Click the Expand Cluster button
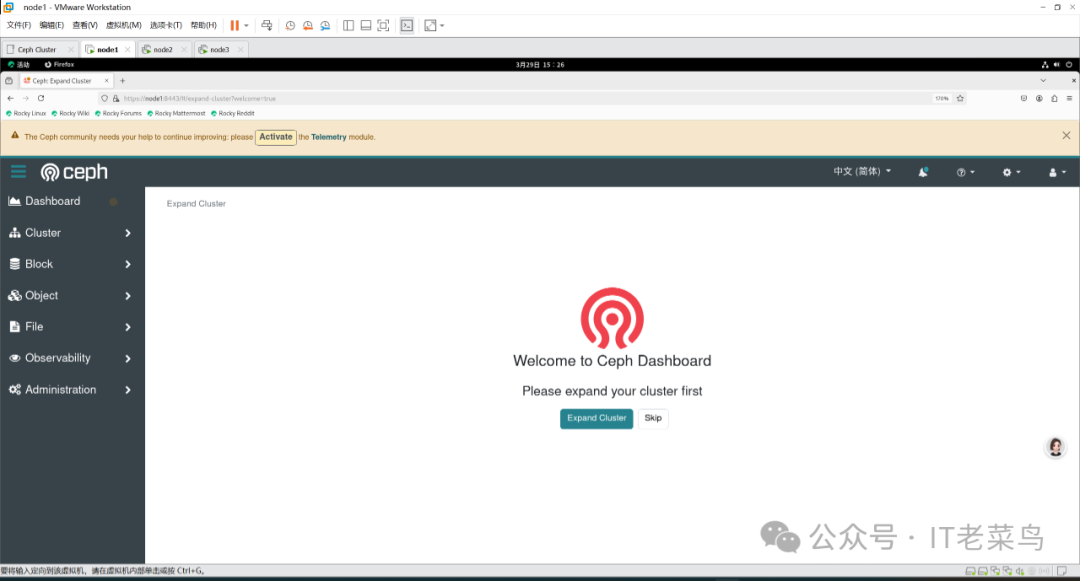The height and width of the screenshot is (581, 1080). [x=596, y=419]
